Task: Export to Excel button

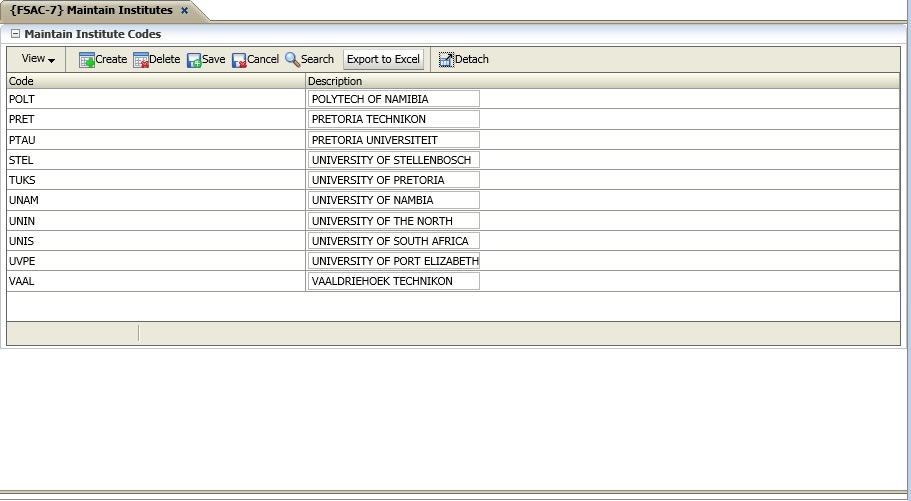Action: pyautogui.click(x=383, y=60)
